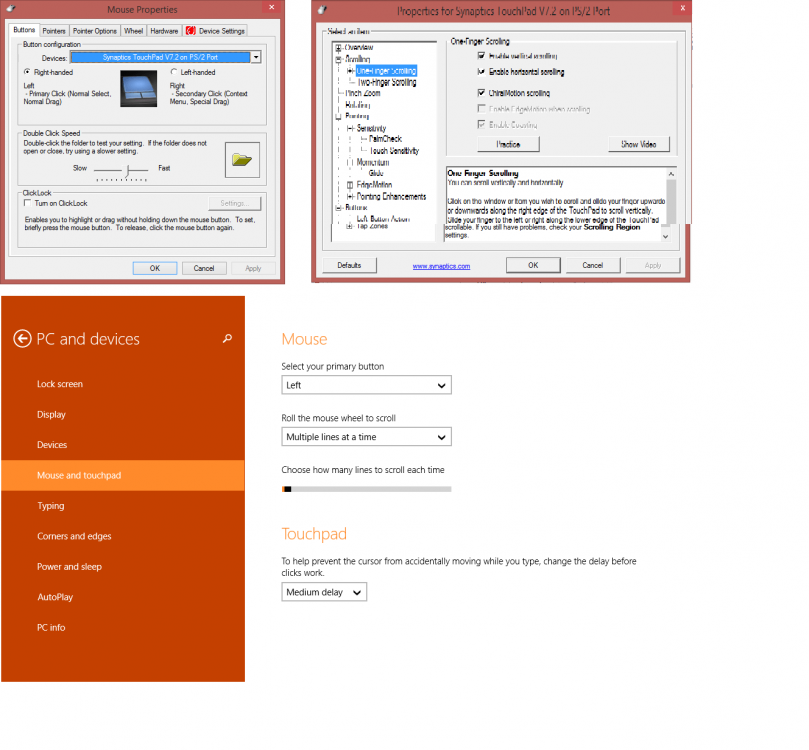Switch to the Pointer Options tab
809x750 pixels.
click(94, 31)
